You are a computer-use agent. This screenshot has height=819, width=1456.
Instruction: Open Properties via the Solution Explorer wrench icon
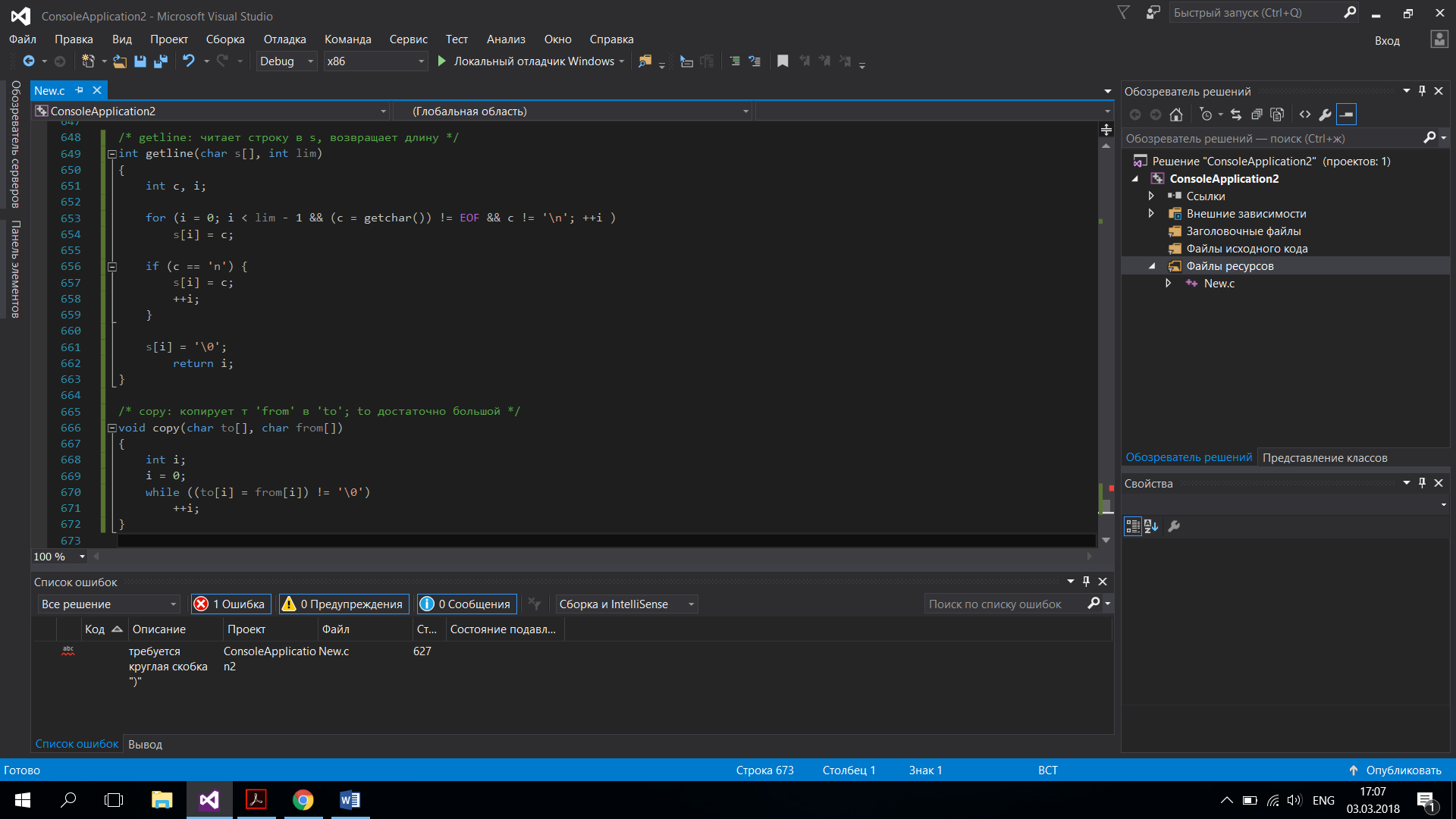[1325, 115]
